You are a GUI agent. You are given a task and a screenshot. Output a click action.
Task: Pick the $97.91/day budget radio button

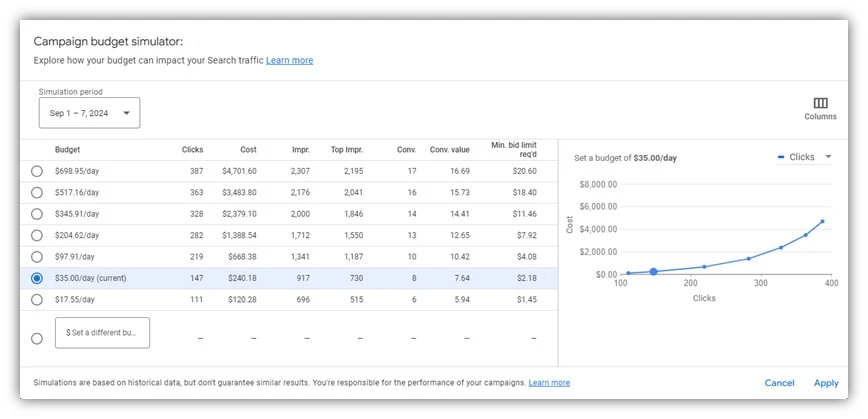click(37, 257)
